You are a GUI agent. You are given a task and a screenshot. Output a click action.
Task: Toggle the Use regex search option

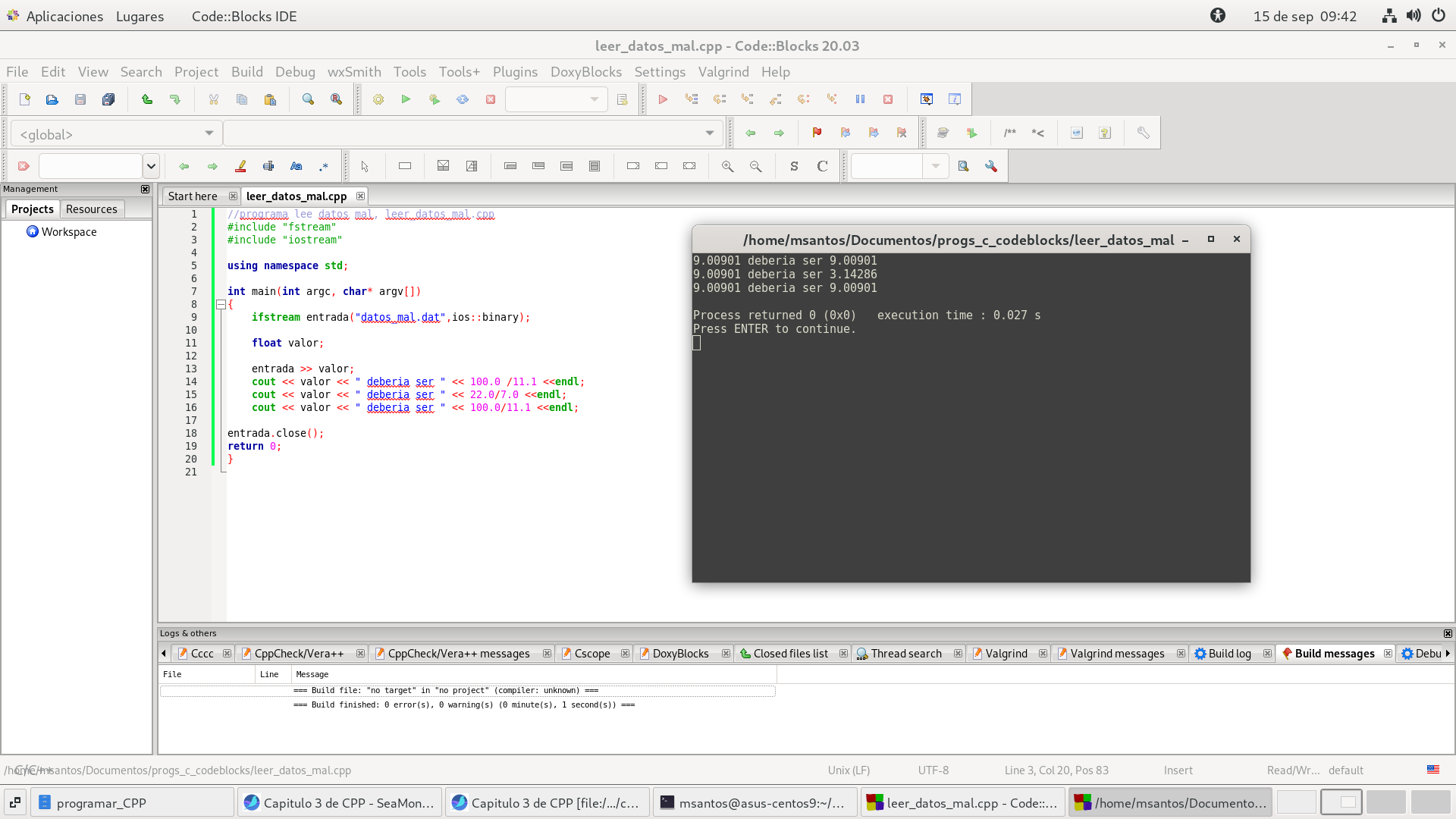(x=324, y=166)
